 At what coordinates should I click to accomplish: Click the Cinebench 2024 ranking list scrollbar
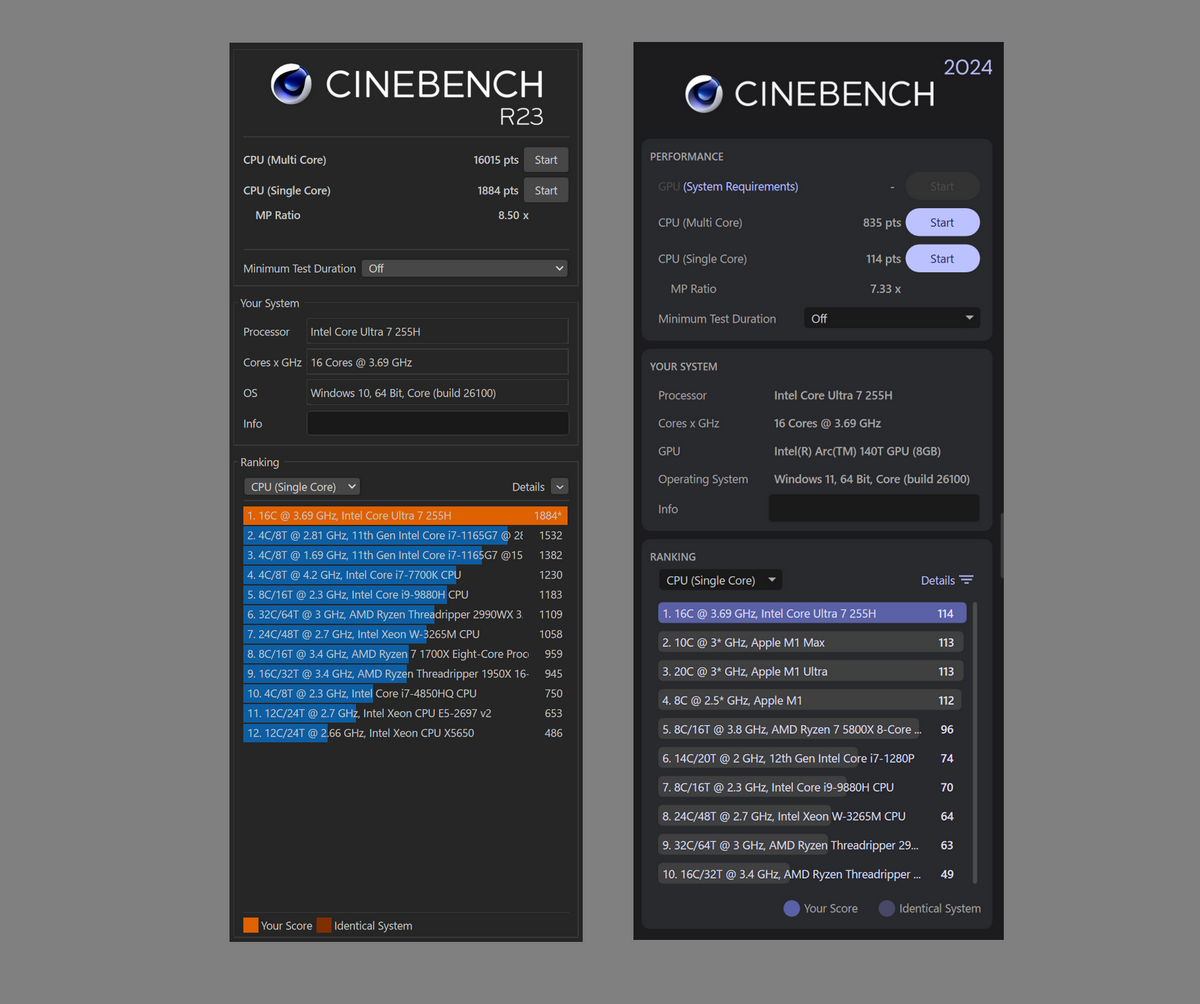point(975,742)
